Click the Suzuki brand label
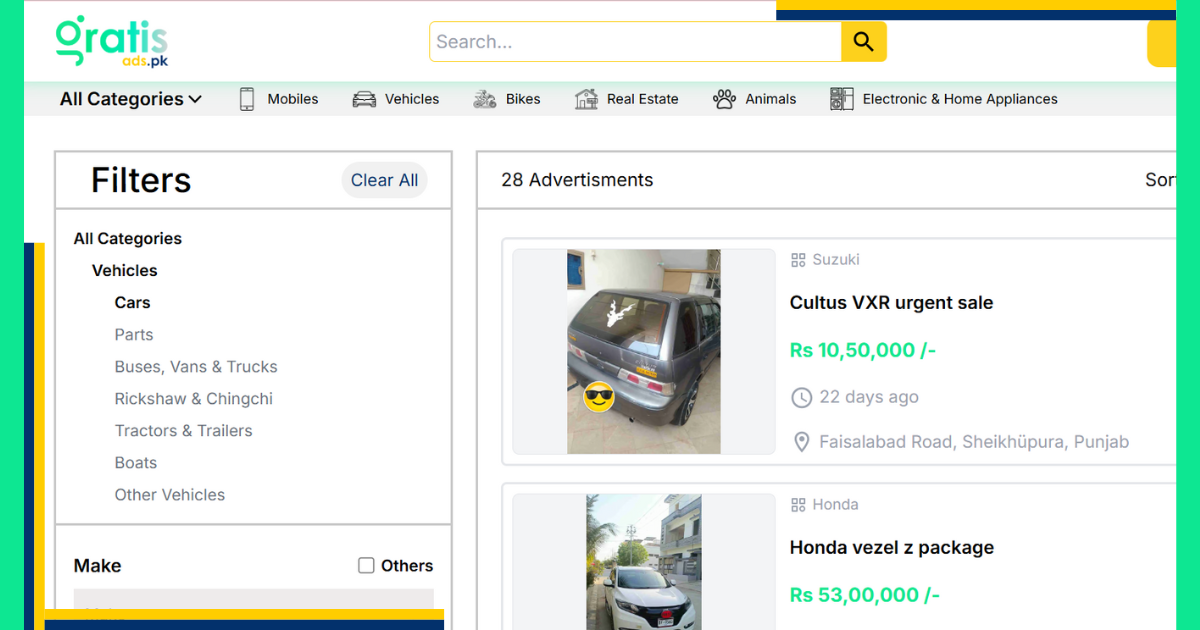1200x630 pixels. coord(836,260)
